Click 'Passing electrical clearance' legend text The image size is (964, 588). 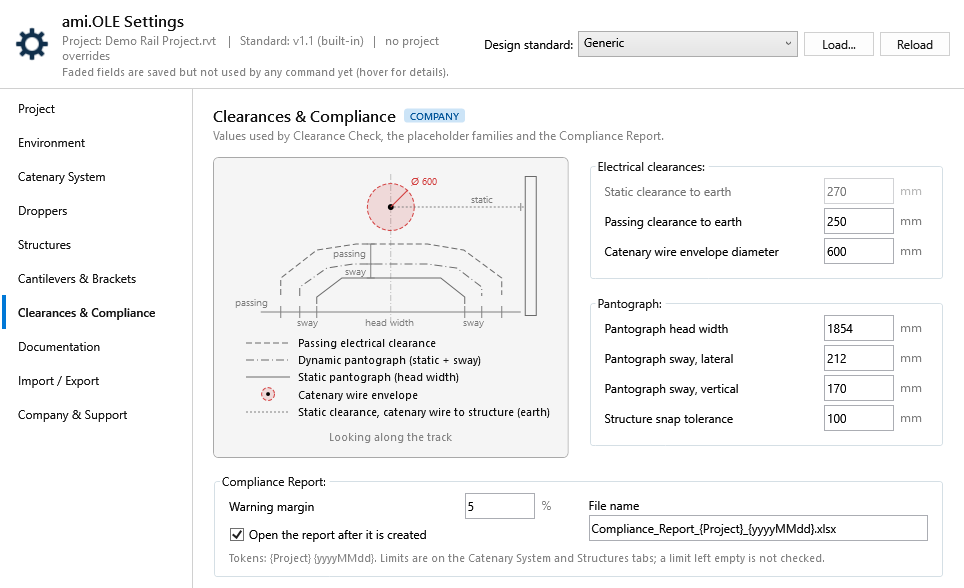367,343
